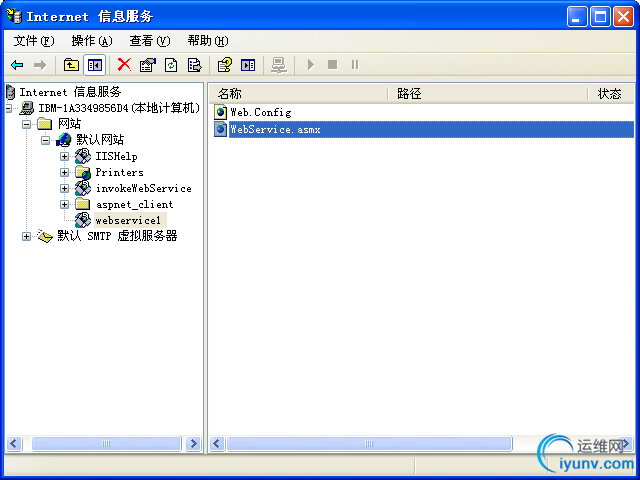This screenshot has width=640, height=480.
Task: Collapse the 网站 tree node
Action: point(26,124)
